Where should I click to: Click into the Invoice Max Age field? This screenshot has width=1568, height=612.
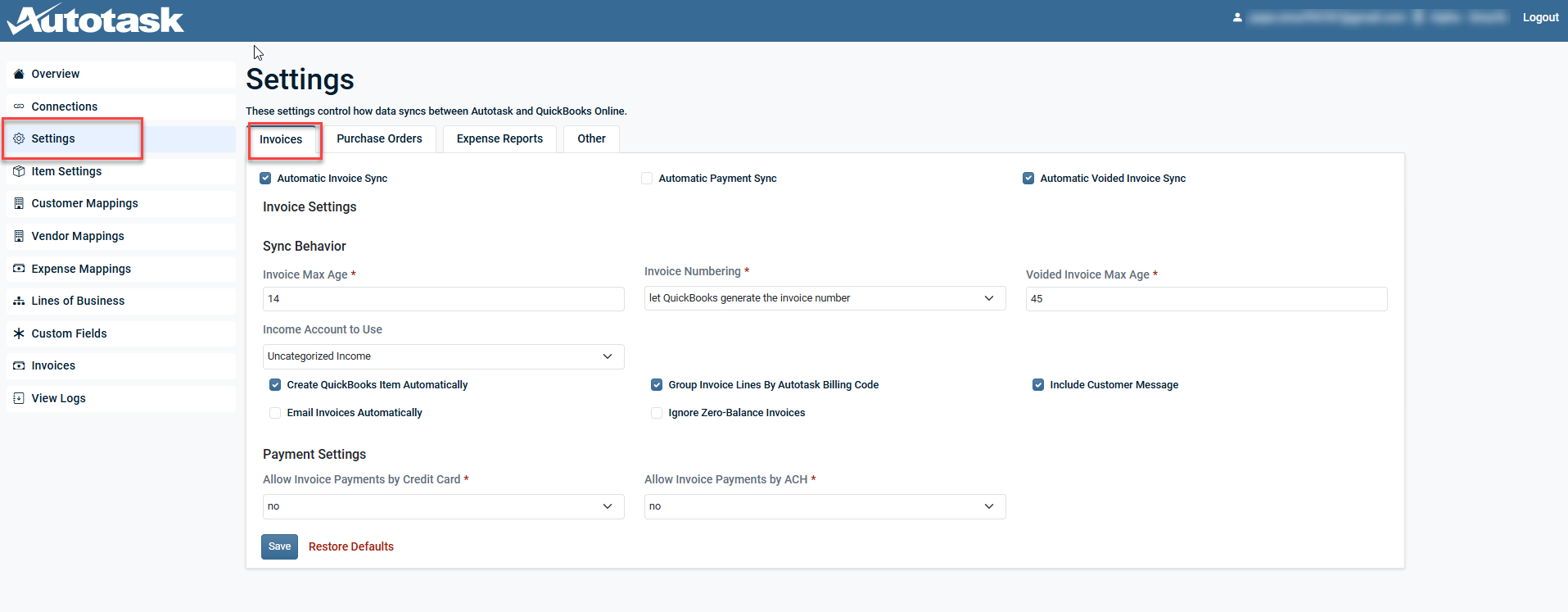pos(442,299)
